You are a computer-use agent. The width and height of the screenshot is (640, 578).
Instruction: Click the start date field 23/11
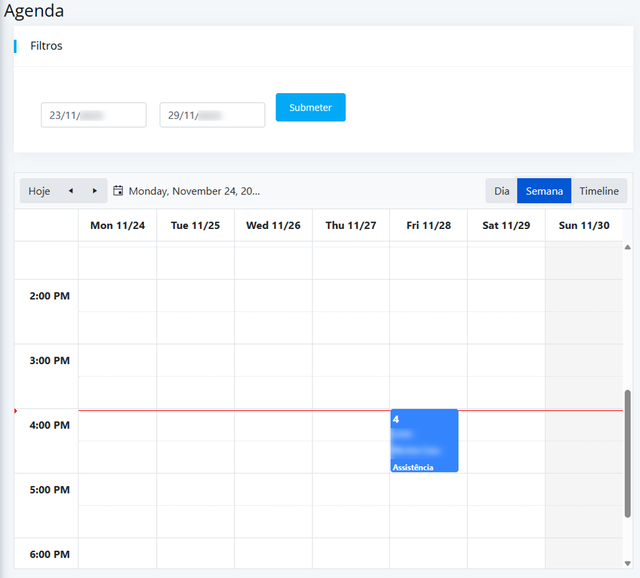tap(93, 115)
